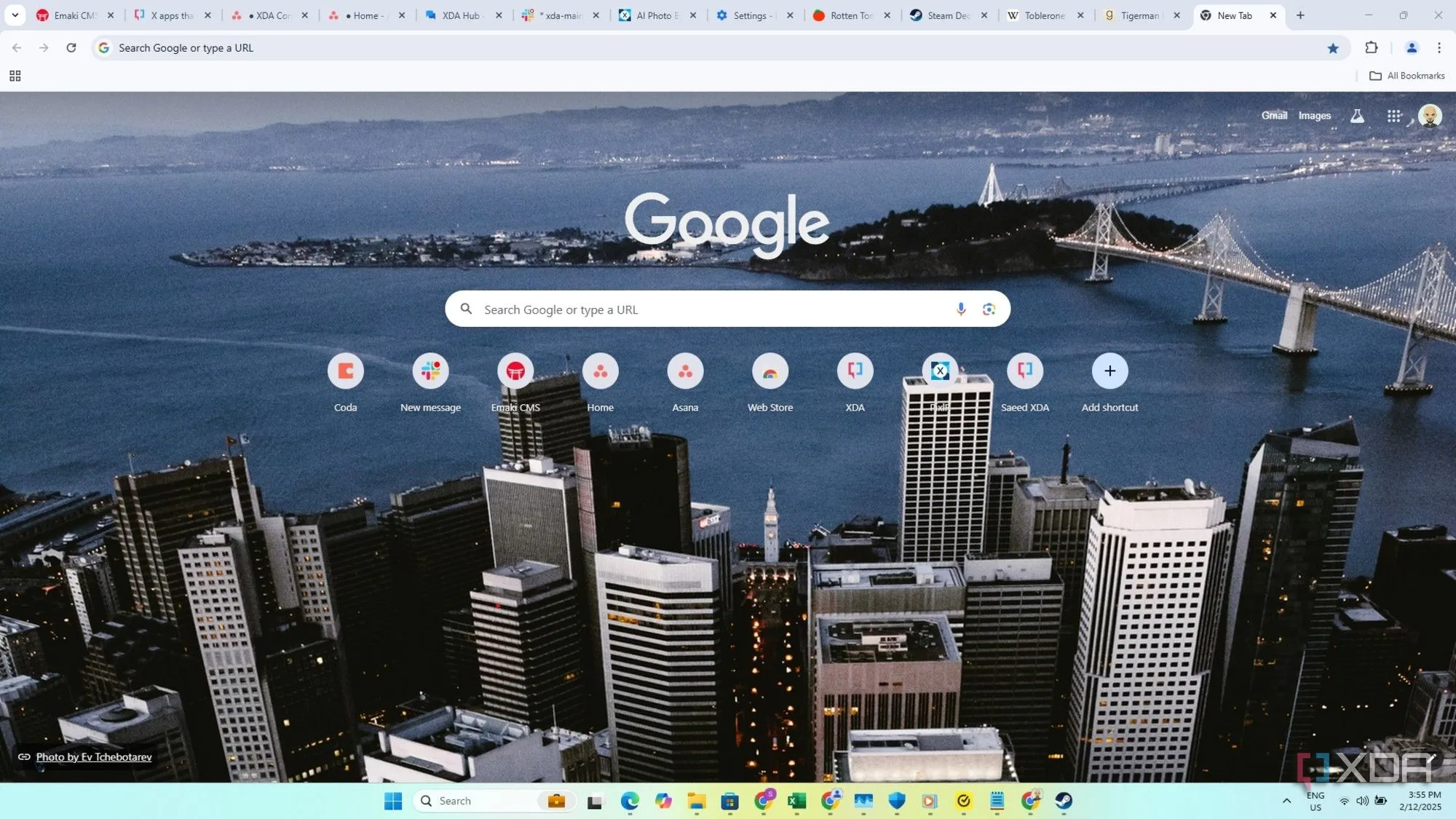Viewport: 1456px width, 819px height.
Task: Click Add shortcut plus button
Action: pos(1109,371)
